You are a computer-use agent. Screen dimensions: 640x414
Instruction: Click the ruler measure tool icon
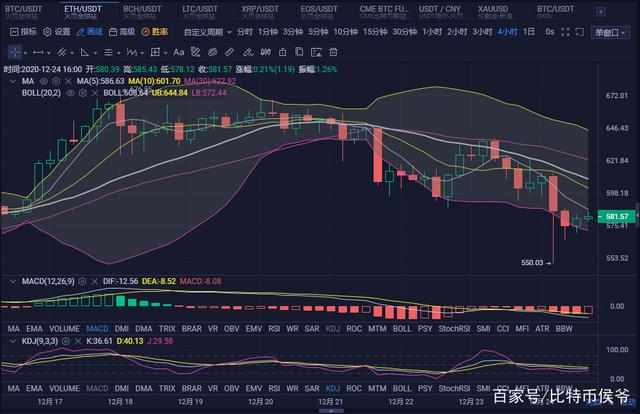tap(229, 52)
